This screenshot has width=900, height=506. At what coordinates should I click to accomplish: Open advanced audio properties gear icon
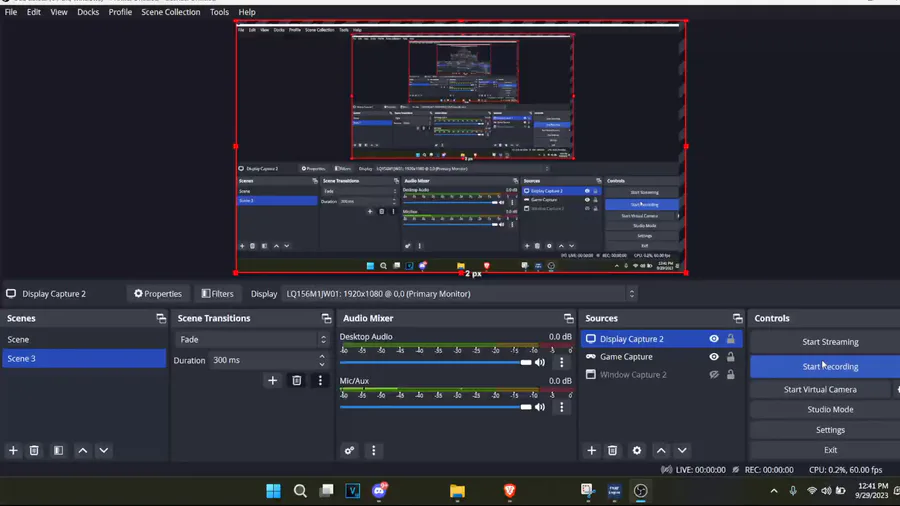pos(350,450)
